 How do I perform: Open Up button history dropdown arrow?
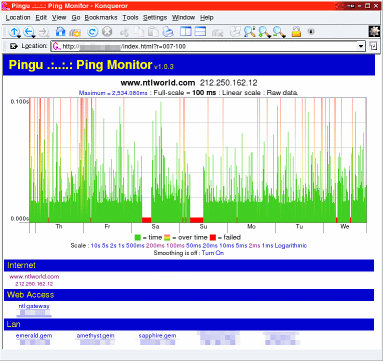[x=18, y=36]
